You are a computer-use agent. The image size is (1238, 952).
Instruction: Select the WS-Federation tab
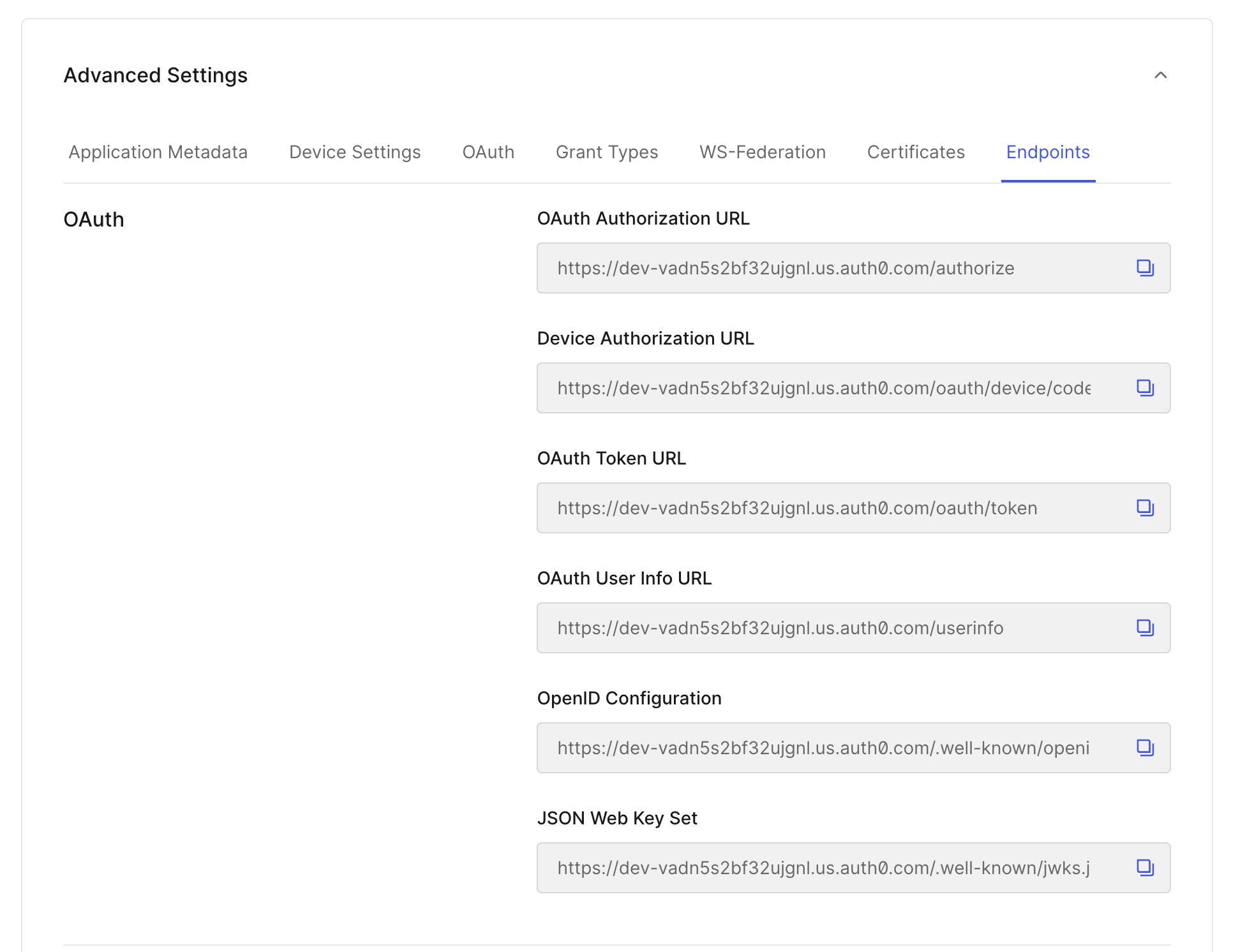(x=762, y=151)
